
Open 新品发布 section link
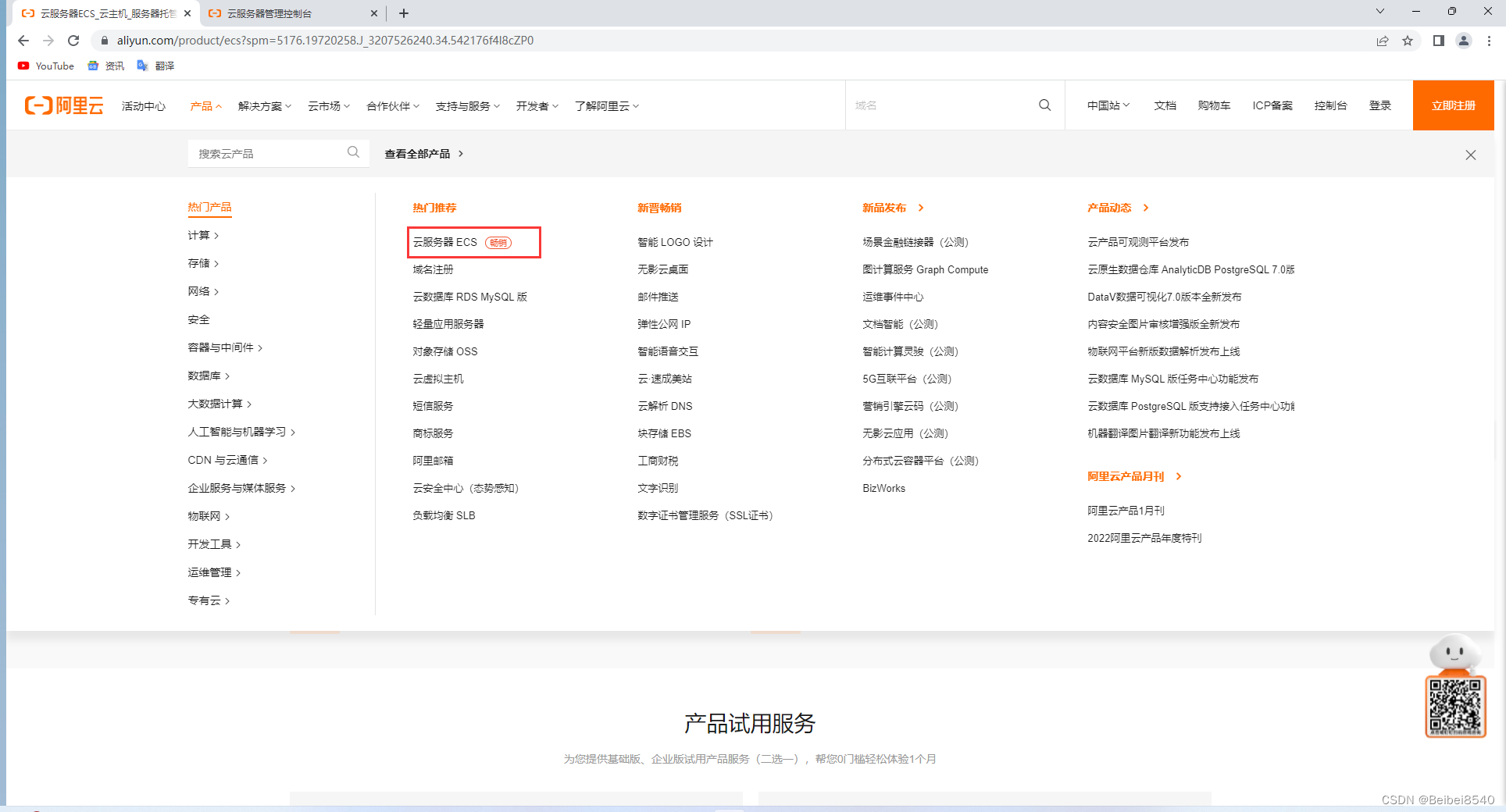pos(893,208)
